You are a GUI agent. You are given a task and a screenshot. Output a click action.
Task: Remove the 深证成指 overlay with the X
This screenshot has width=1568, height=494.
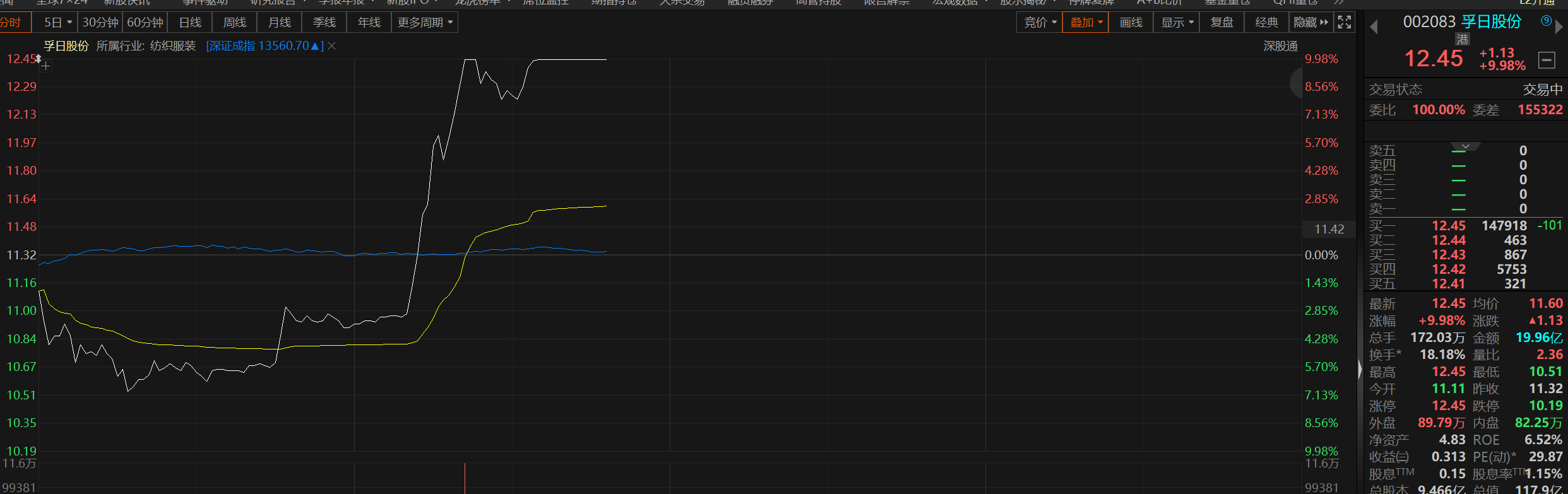pyautogui.click(x=332, y=46)
